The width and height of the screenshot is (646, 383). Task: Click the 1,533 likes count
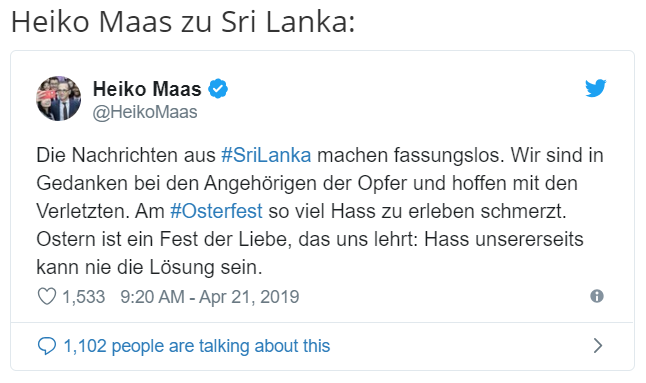coord(84,297)
